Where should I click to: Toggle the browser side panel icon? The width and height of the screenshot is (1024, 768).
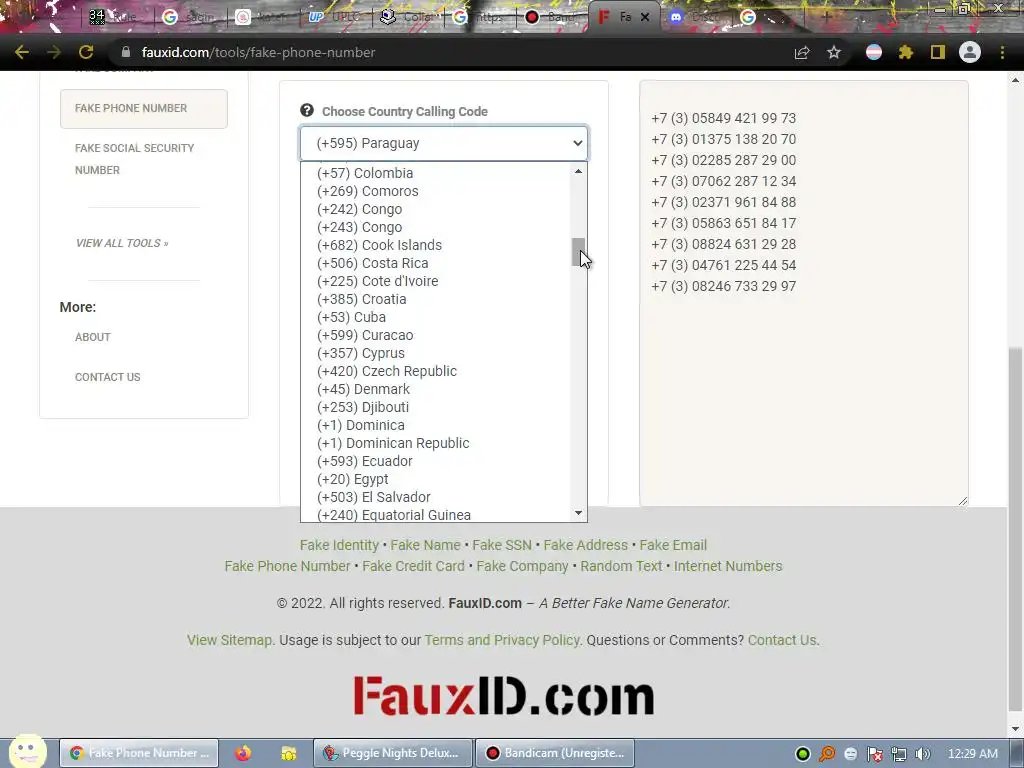coord(938,52)
